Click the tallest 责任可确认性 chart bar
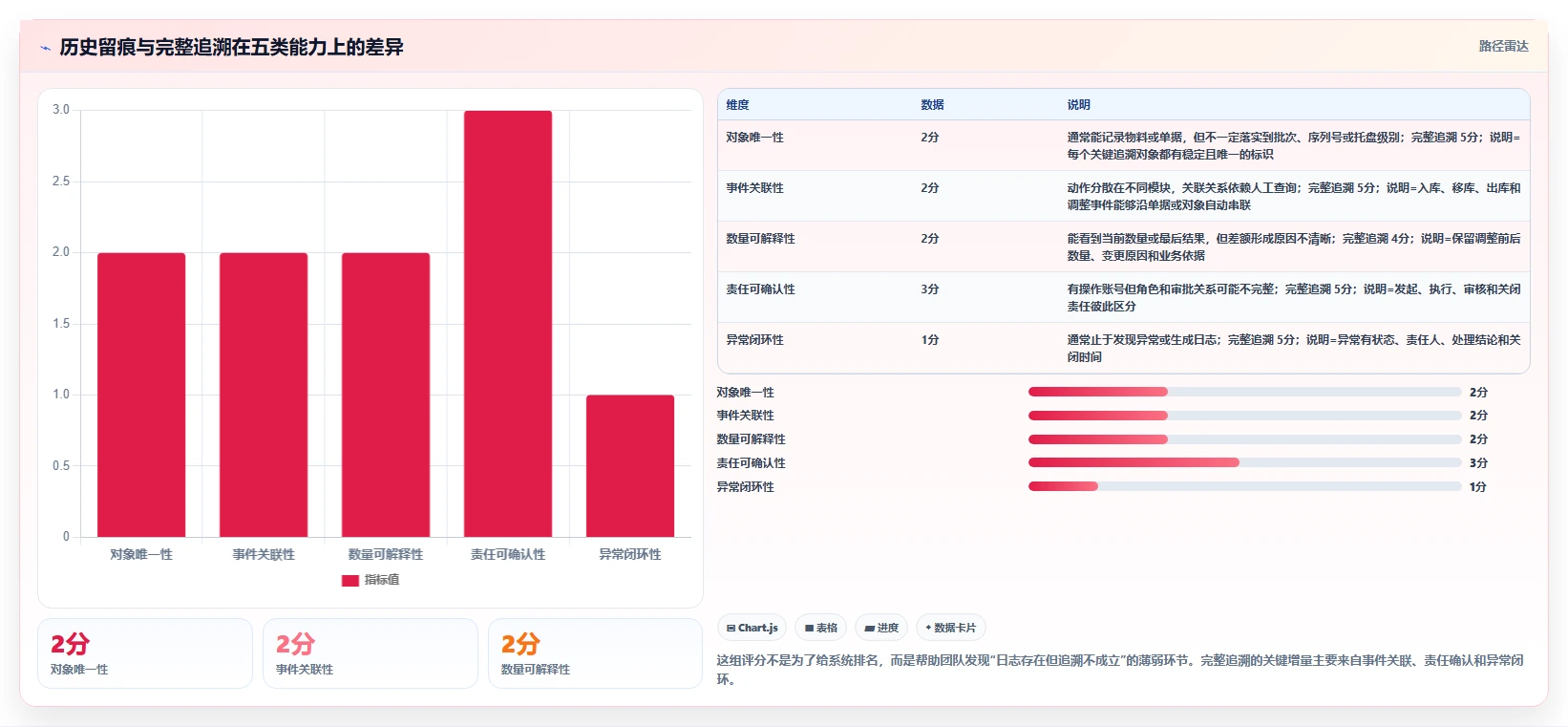 pos(508,324)
